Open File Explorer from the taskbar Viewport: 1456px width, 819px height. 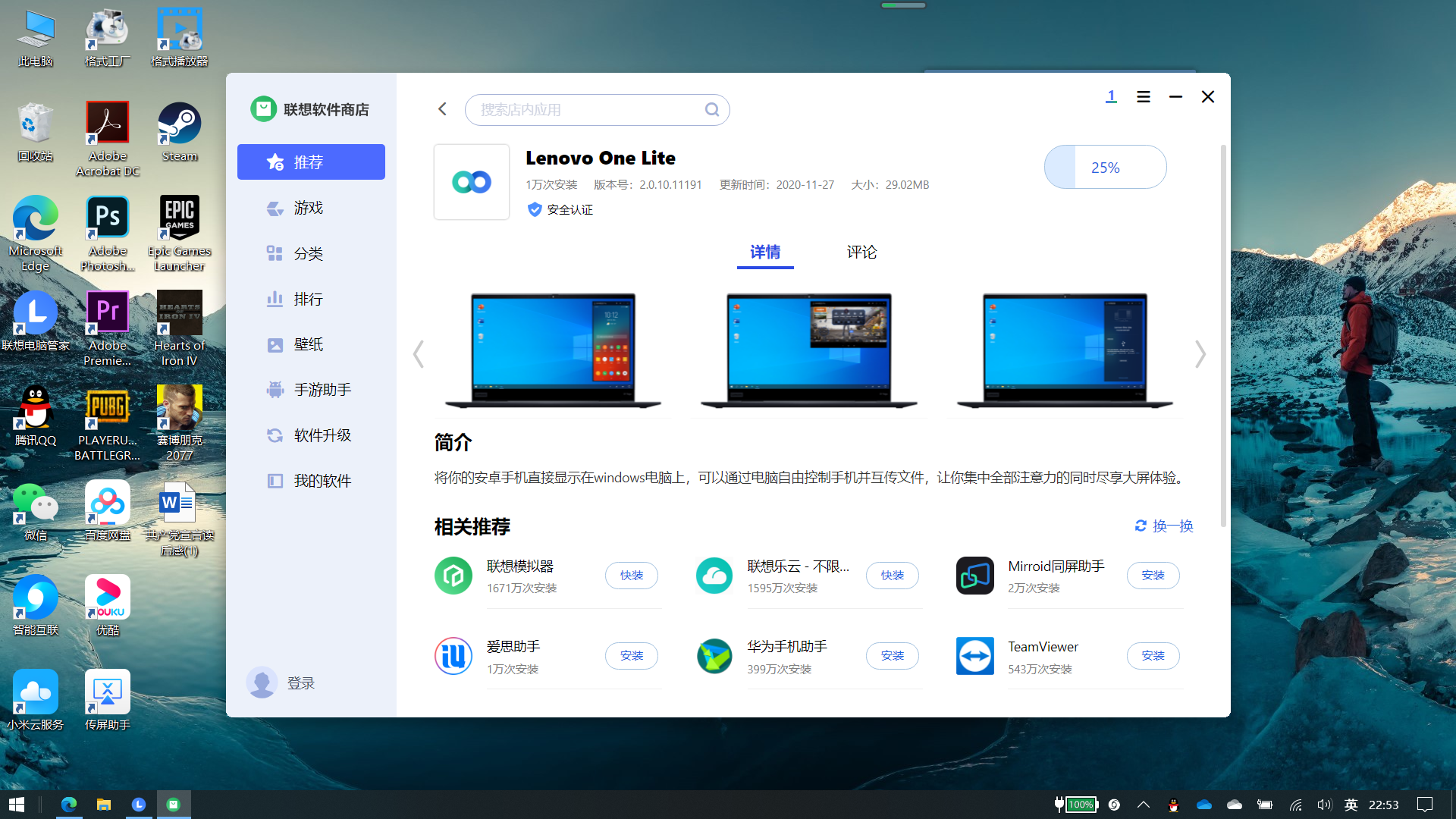104,805
